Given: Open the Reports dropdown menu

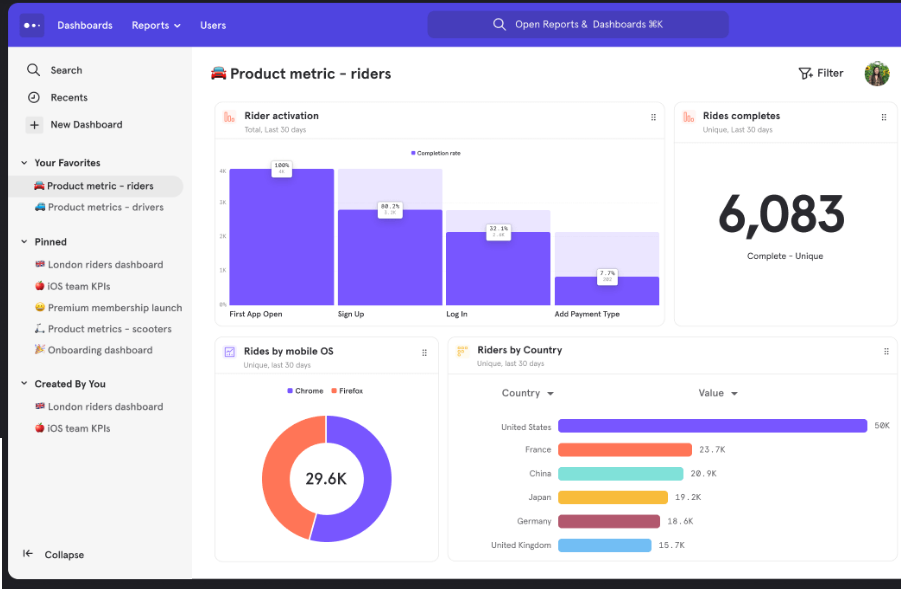Looking at the screenshot, I should [x=156, y=25].
